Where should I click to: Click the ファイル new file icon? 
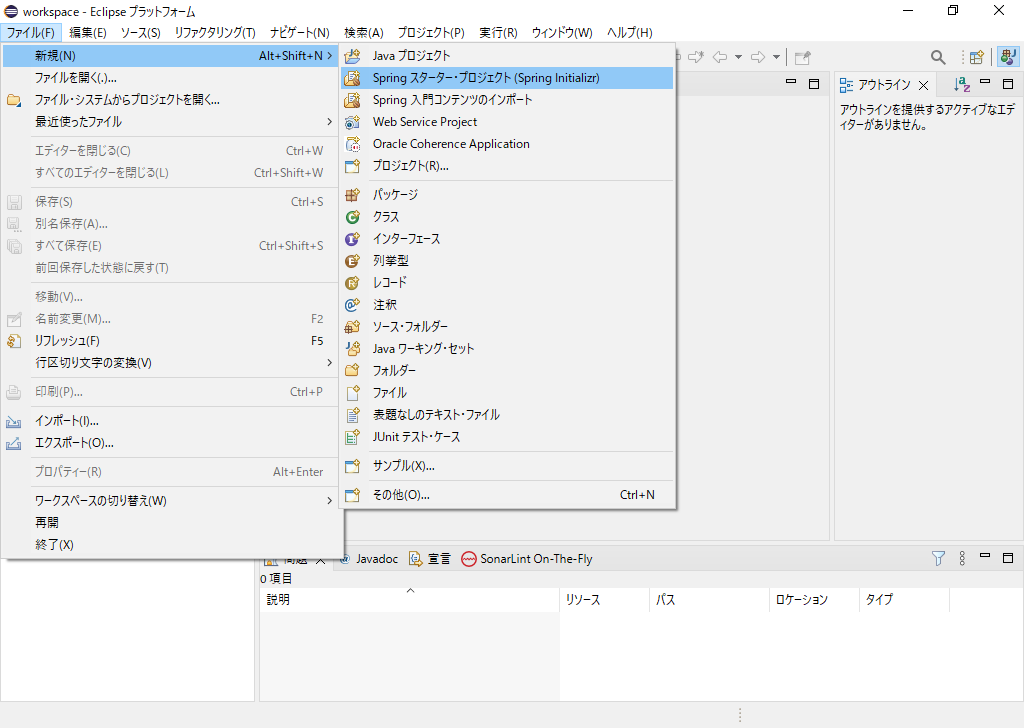tap(353, 392)
